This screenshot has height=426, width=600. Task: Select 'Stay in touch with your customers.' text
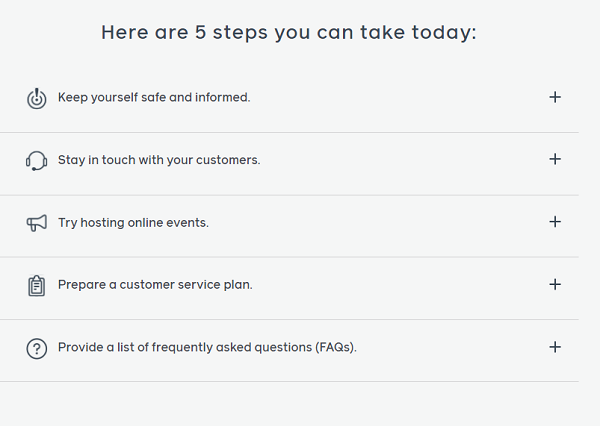click(x=159, y=160)
